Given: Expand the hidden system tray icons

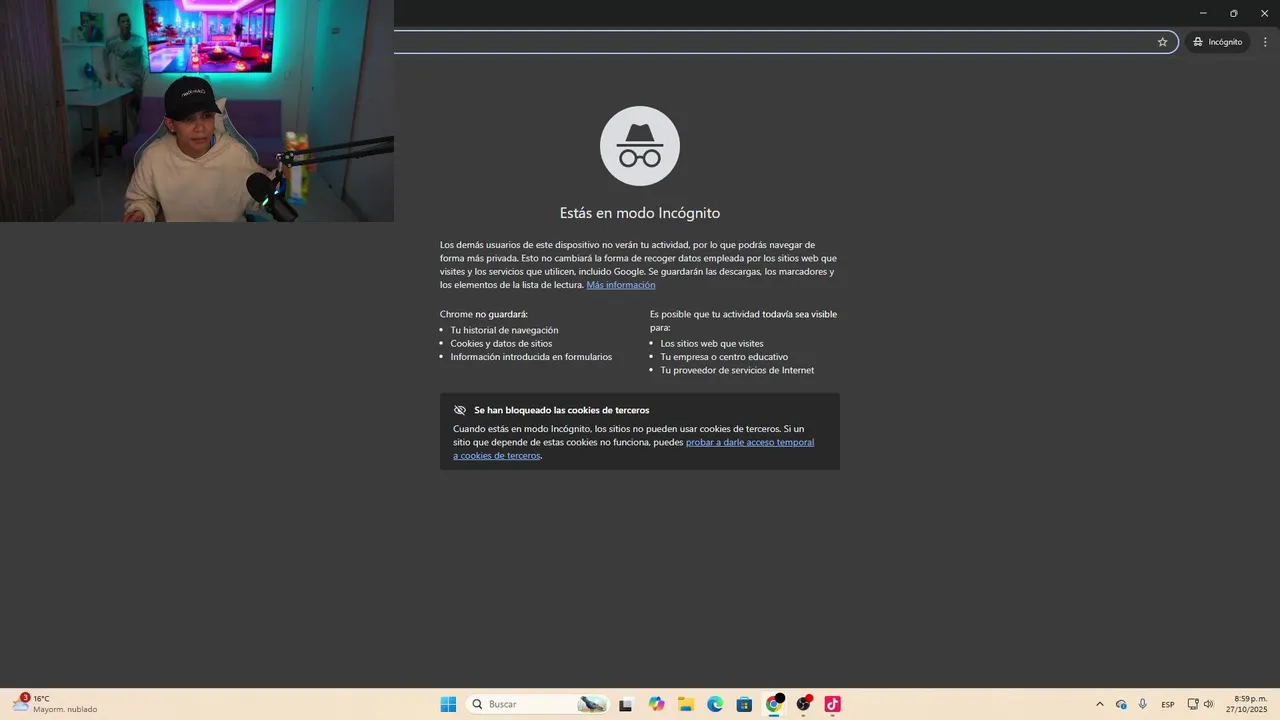Looking at the screenshot, I should [1100, 704].
